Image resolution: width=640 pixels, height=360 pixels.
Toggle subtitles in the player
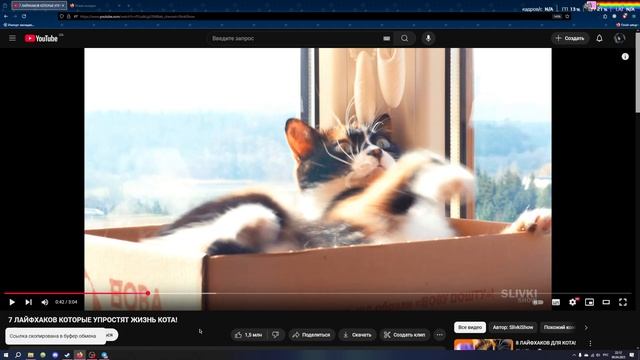click(x=556, y=302)
